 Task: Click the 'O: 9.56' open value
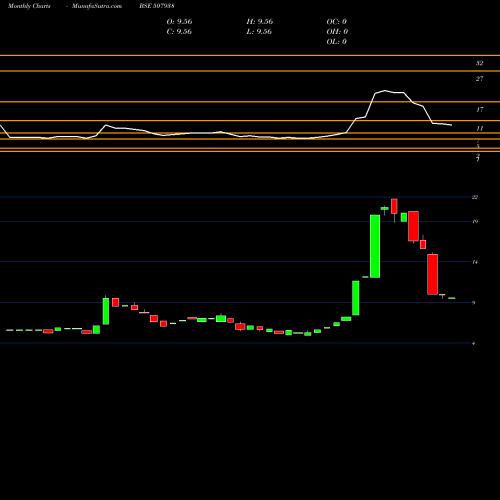pyautogui.click(x=179, y=22)
